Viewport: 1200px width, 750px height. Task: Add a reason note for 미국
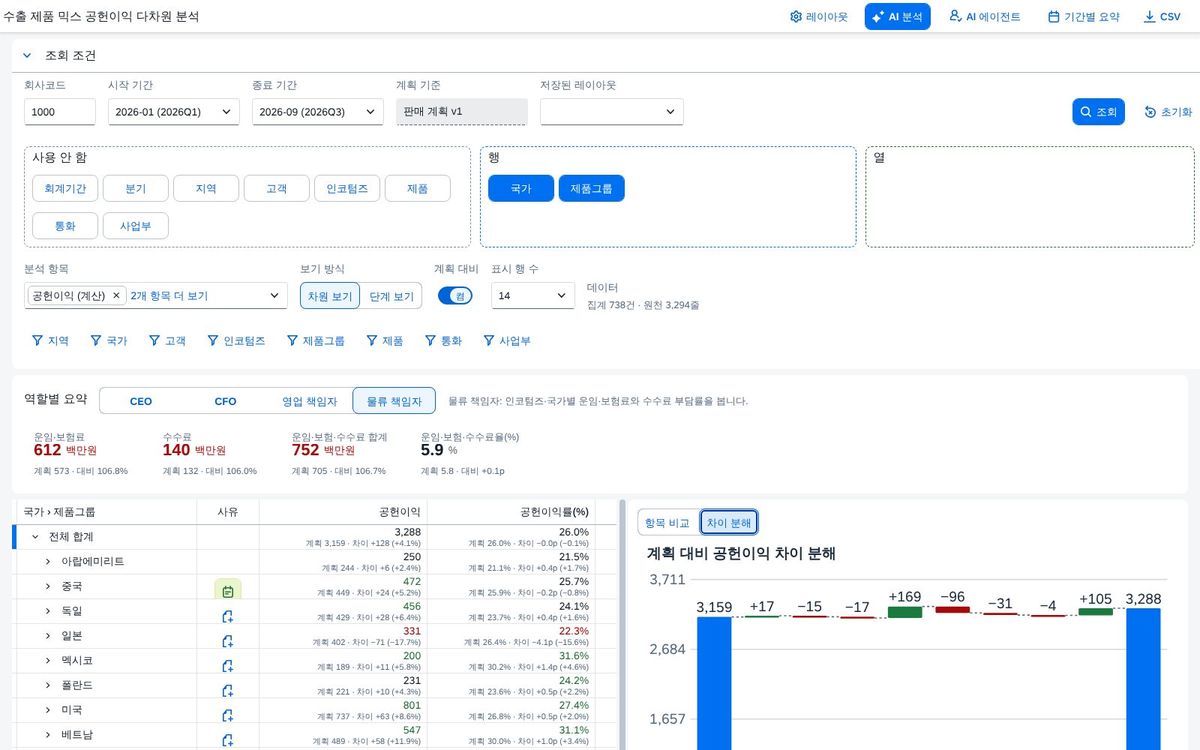228,716
